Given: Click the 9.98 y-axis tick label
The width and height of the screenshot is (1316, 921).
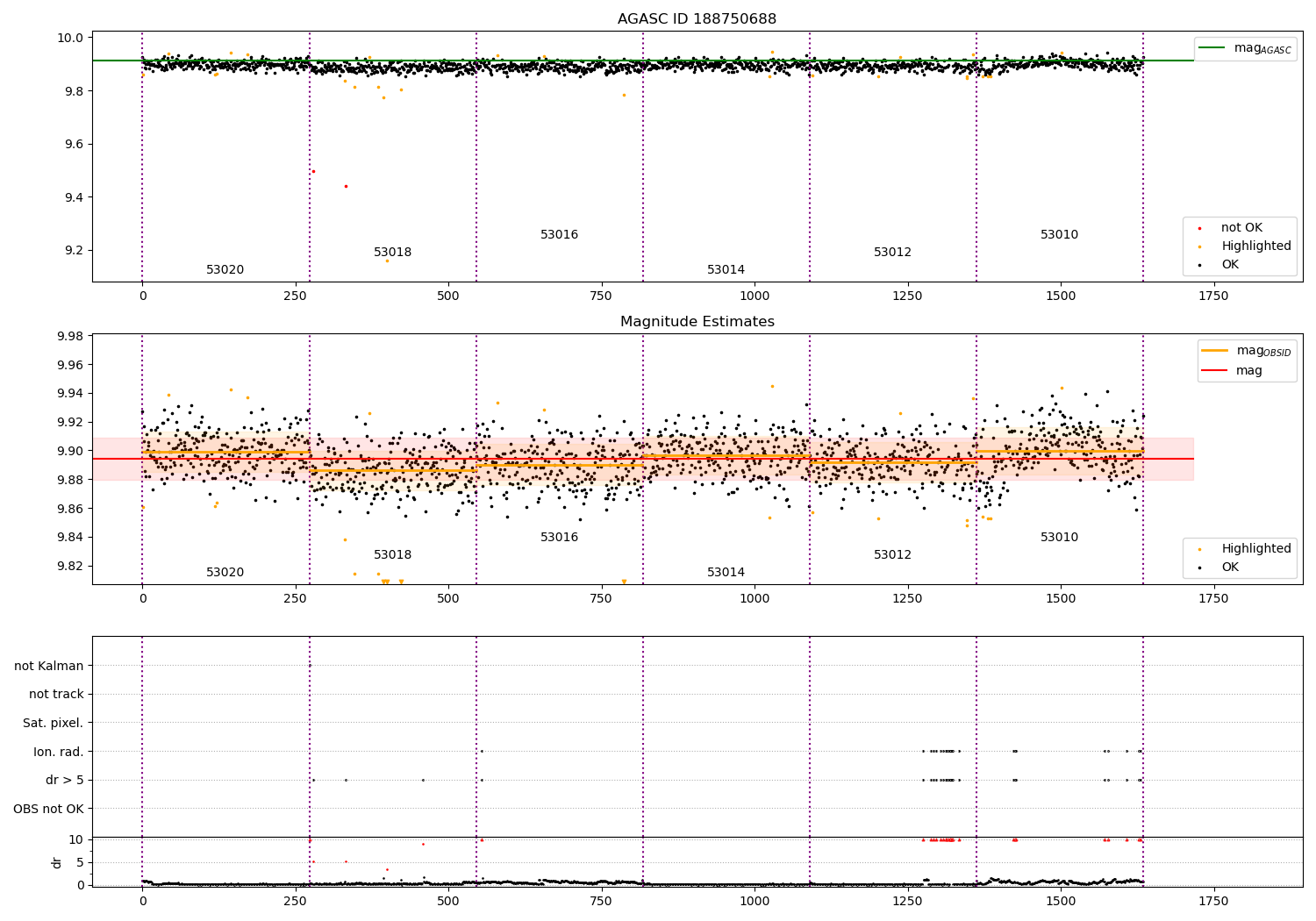Looking at the screenshot, I should (69, 336).
